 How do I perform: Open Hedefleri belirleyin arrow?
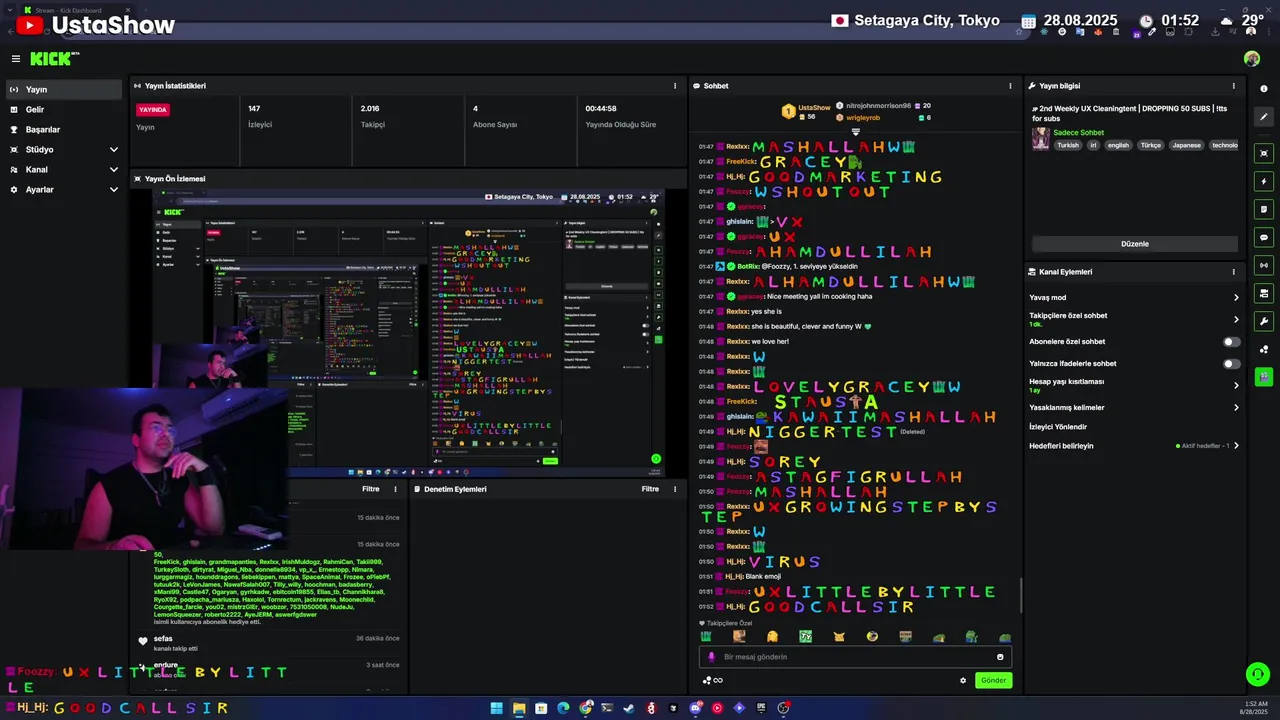pyautogui.click(x=1236, y=446)
